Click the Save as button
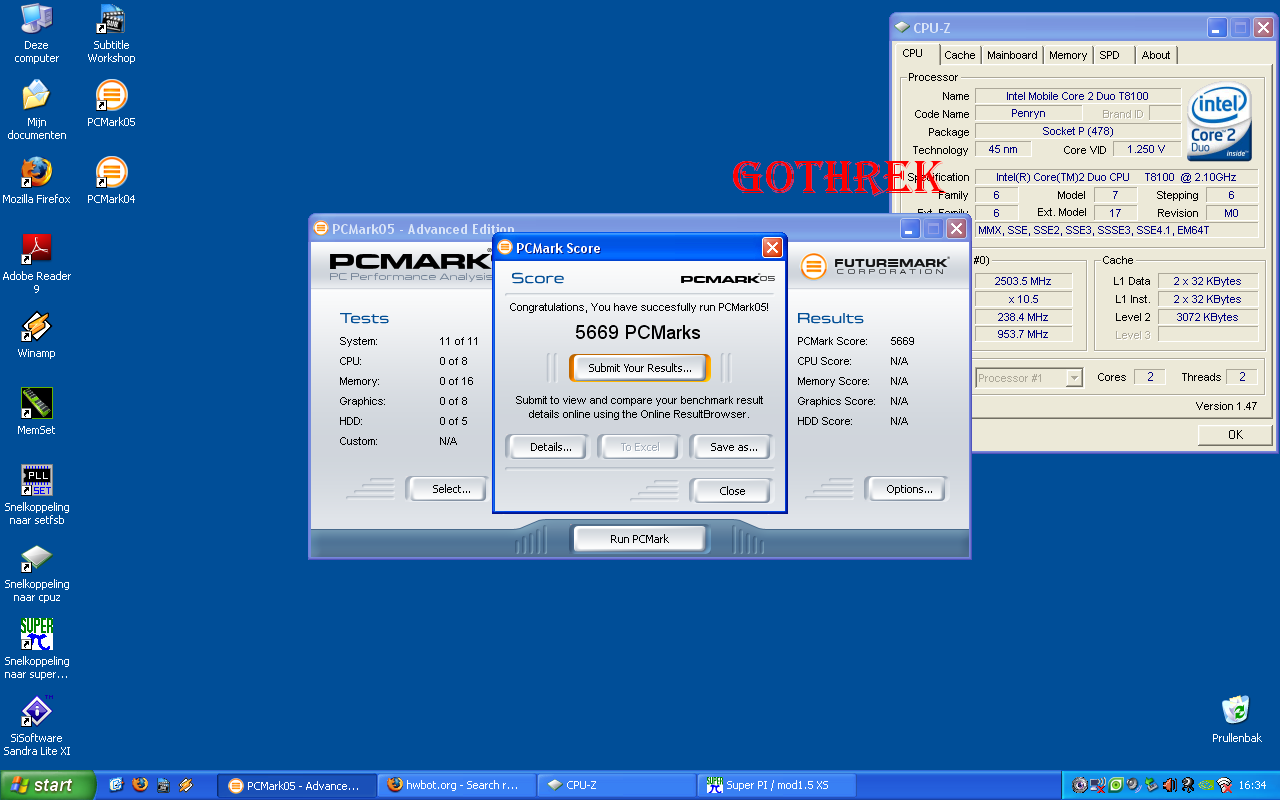1280x800 pixels. pos(733,447)
